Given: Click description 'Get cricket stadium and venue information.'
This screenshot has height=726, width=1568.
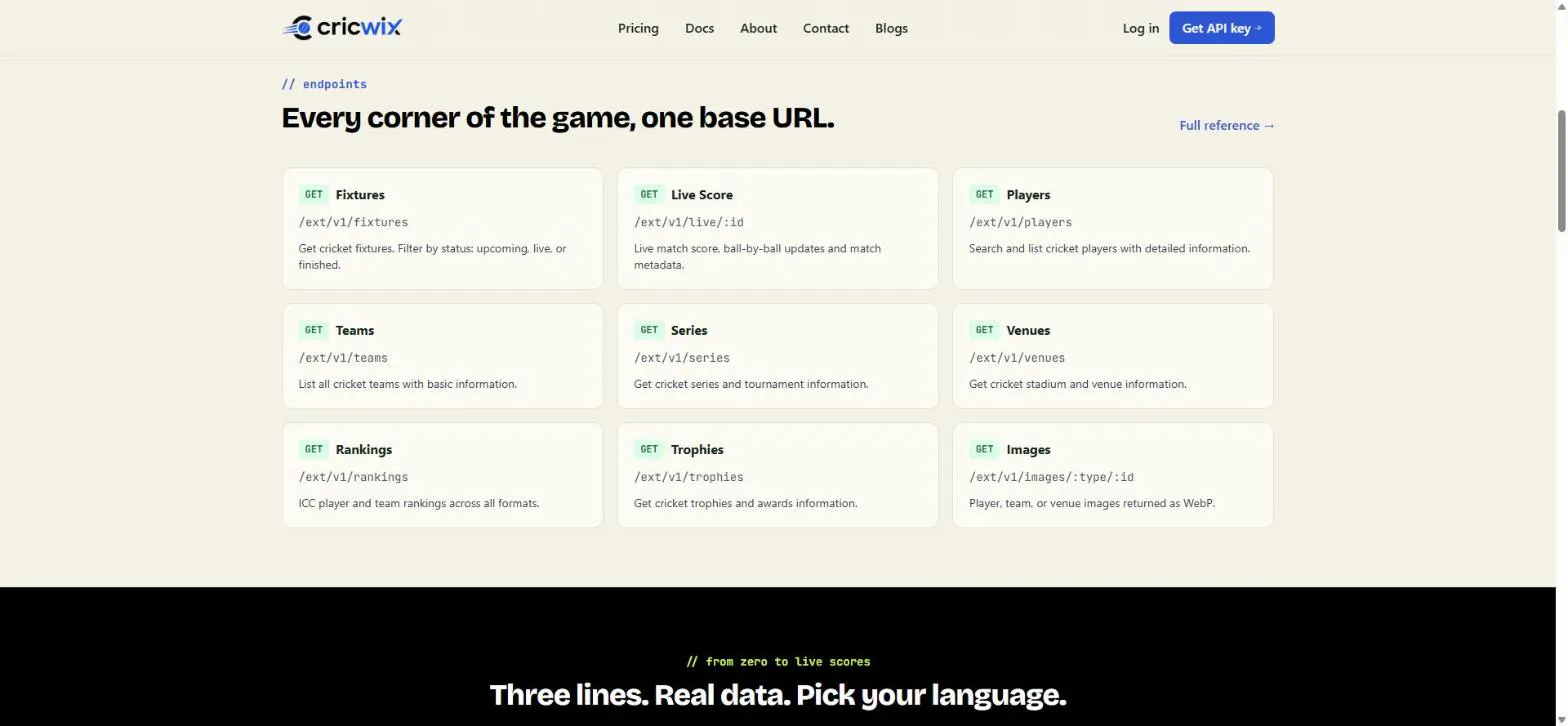Looking at the screenshot, I should pyautogui.click(x=1078, y=384).
